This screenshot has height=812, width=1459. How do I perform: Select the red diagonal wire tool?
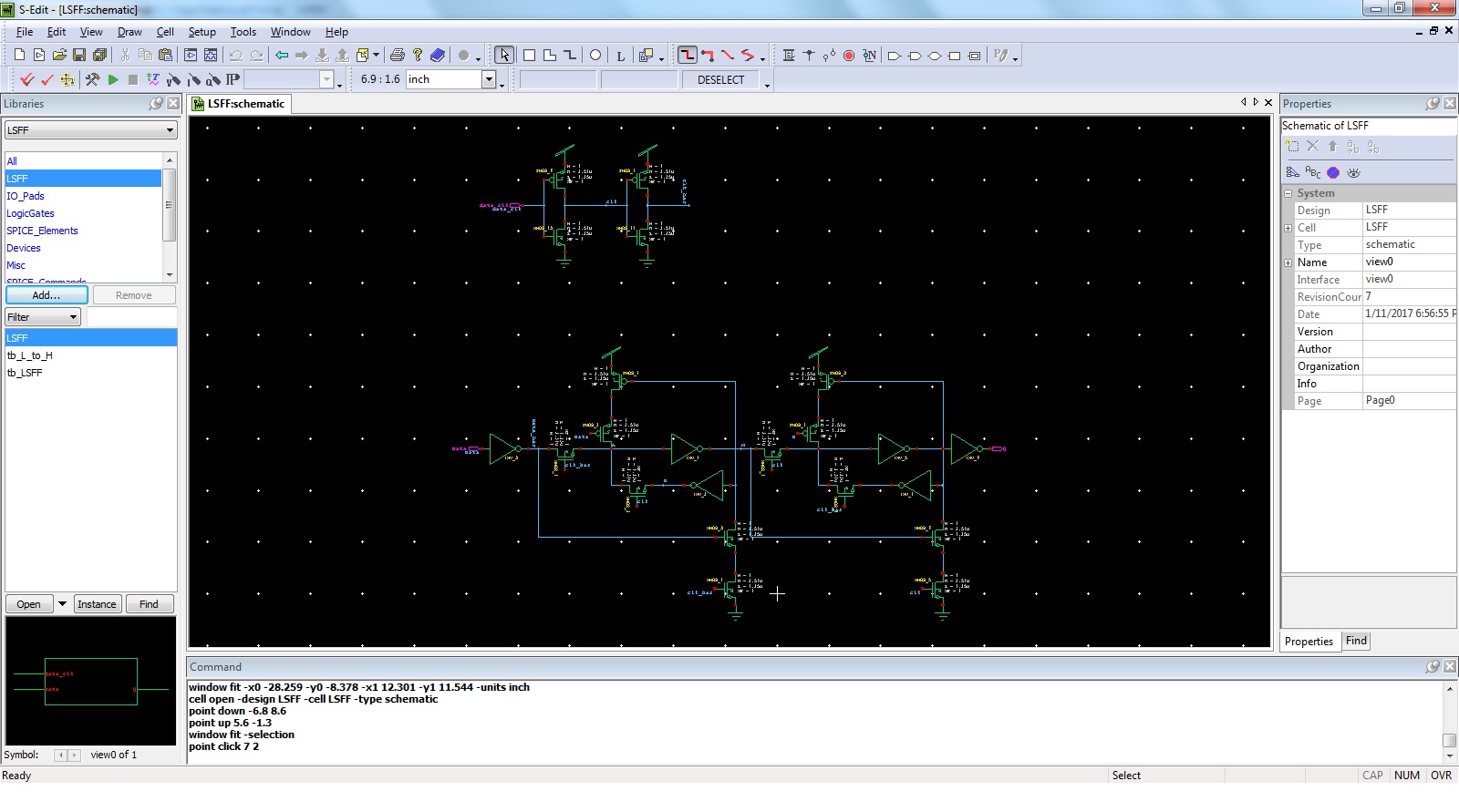[728, 56]
